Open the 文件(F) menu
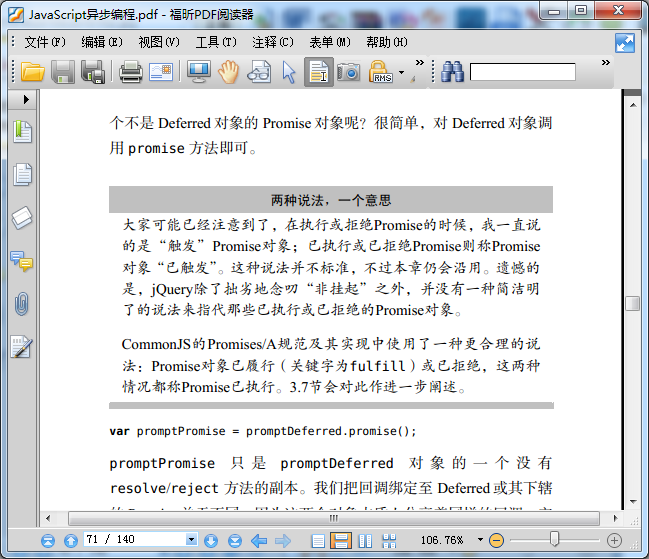This screenshot has width=649, height=559. click(45, 42)
